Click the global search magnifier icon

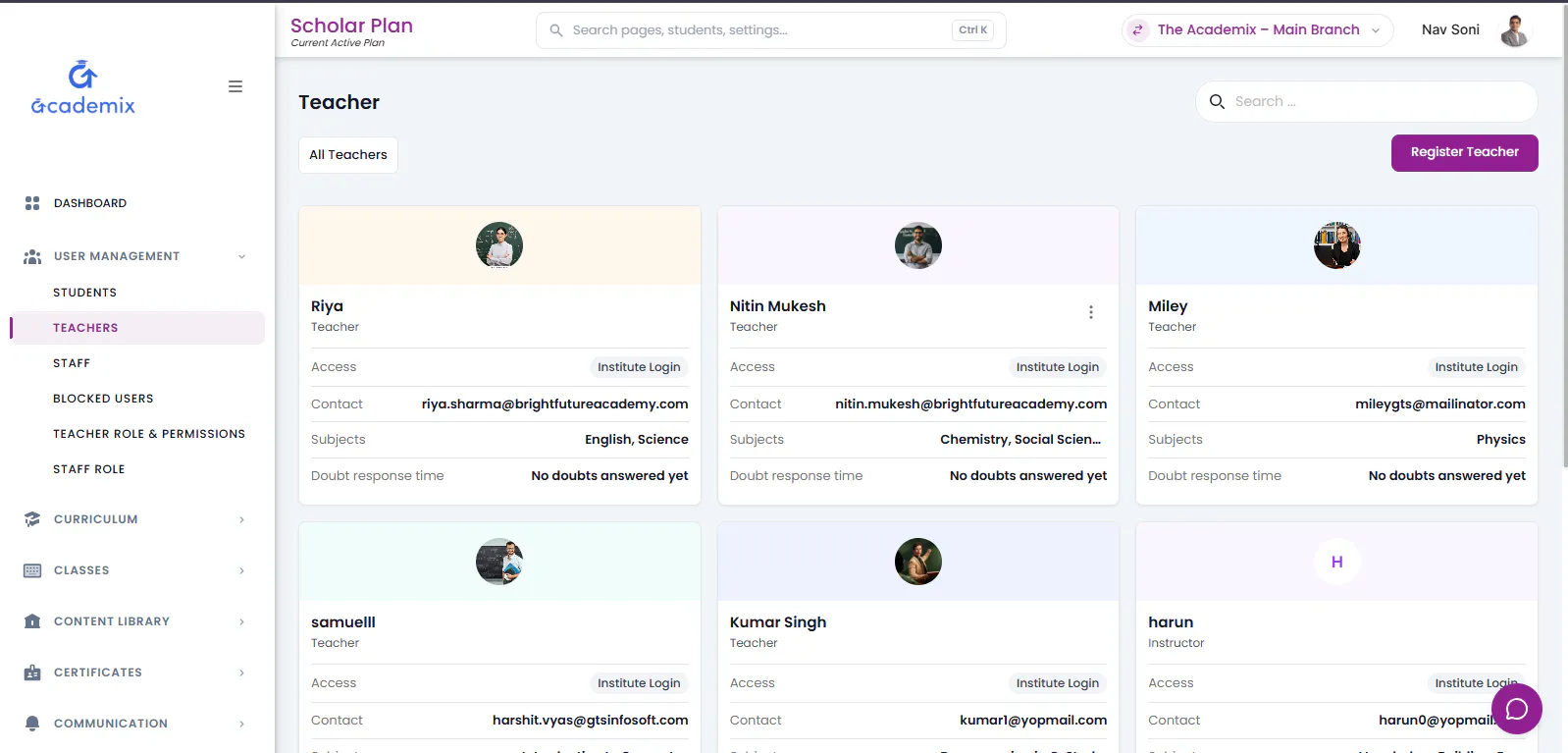coord(556,30)
